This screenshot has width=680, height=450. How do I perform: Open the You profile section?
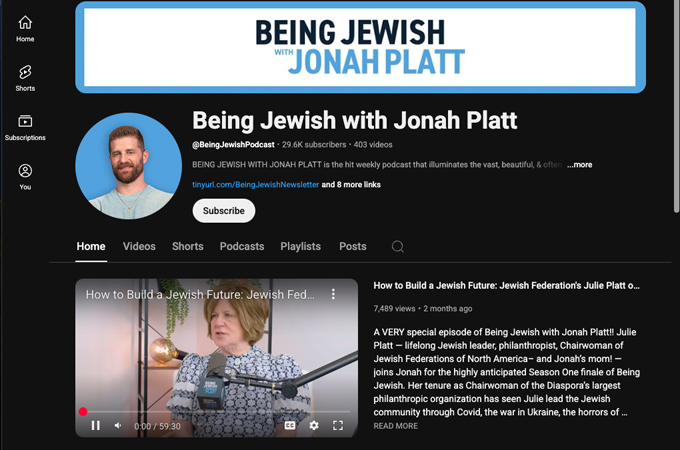[25, 177]
